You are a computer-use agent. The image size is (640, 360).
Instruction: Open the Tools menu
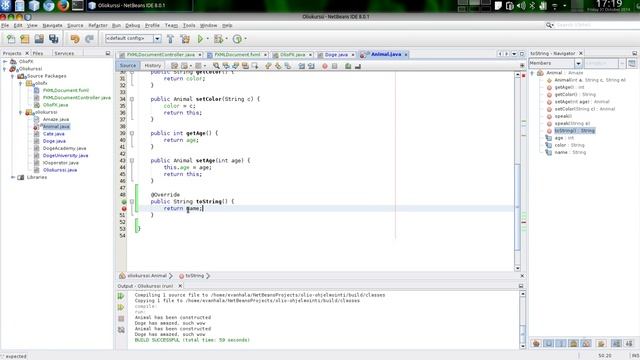[x=189, y=25]
